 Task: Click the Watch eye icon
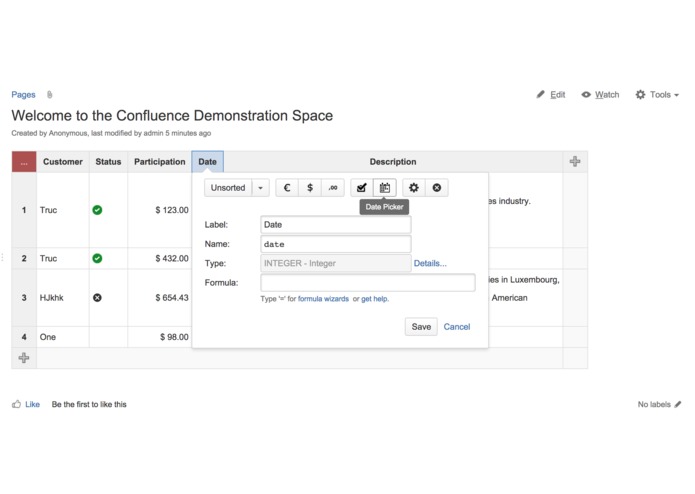(586, 94)
